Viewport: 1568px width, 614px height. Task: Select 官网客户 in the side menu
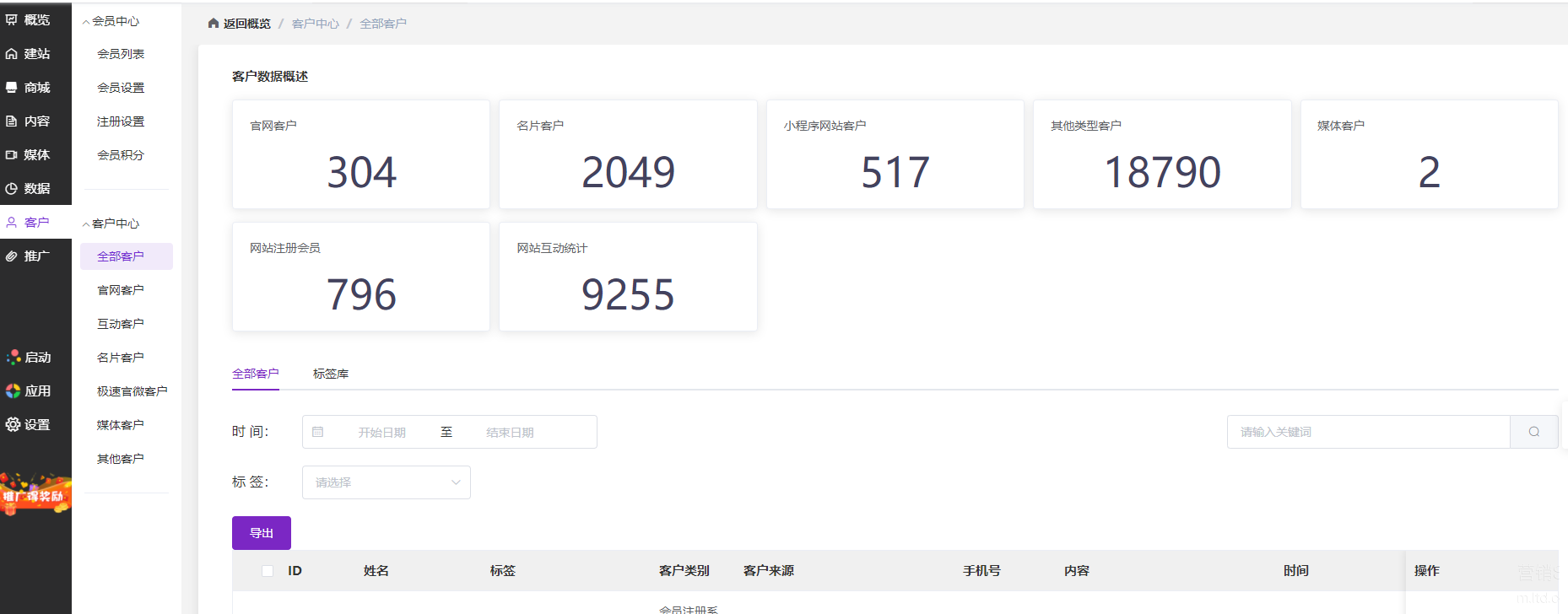tap(121, 290)
